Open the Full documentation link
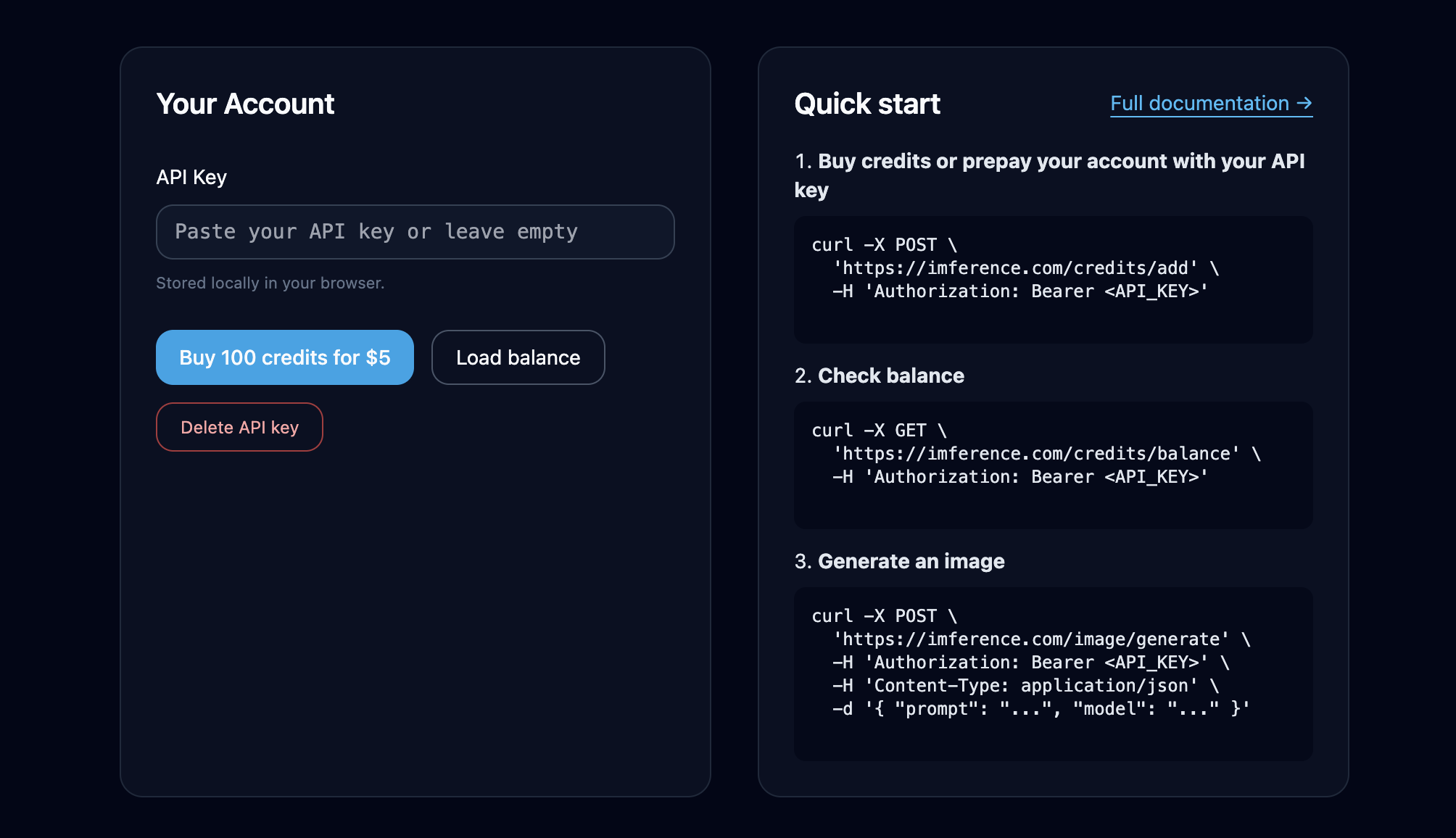The height and width of the screenshot is (838, 1456). coord(1199,104)
